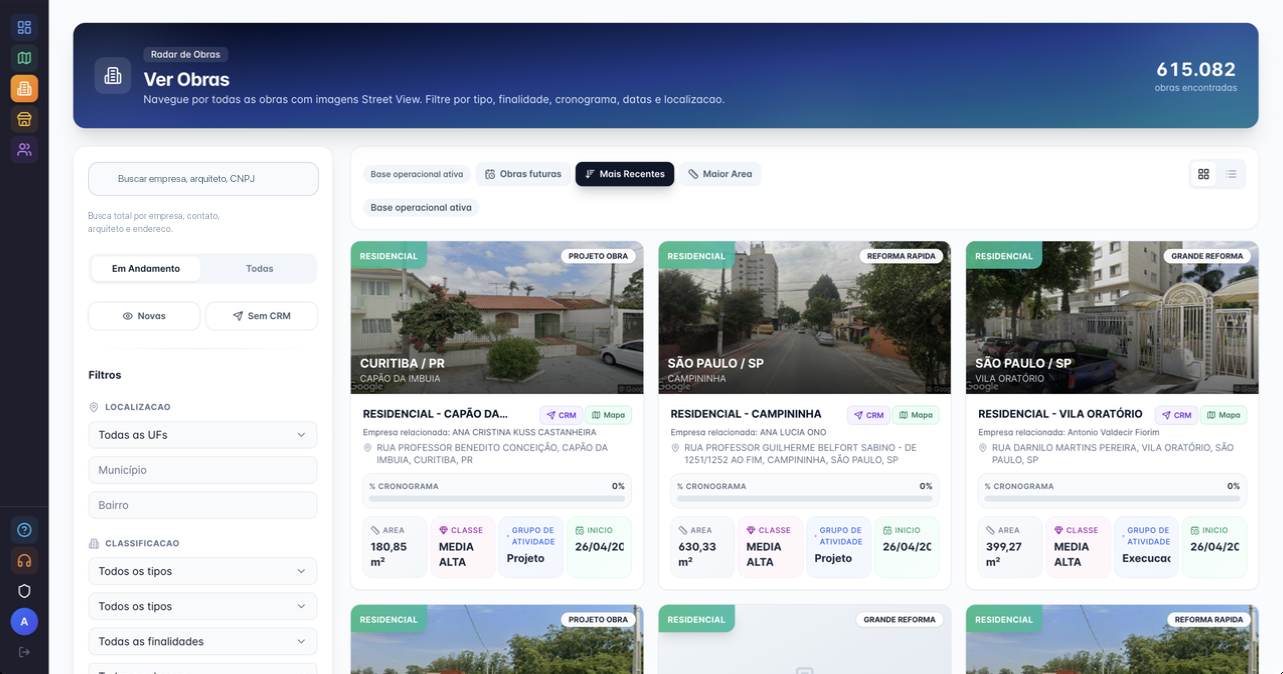Select the Todas option
This screenshot has width=1283, height=674.
pos(260,268)
